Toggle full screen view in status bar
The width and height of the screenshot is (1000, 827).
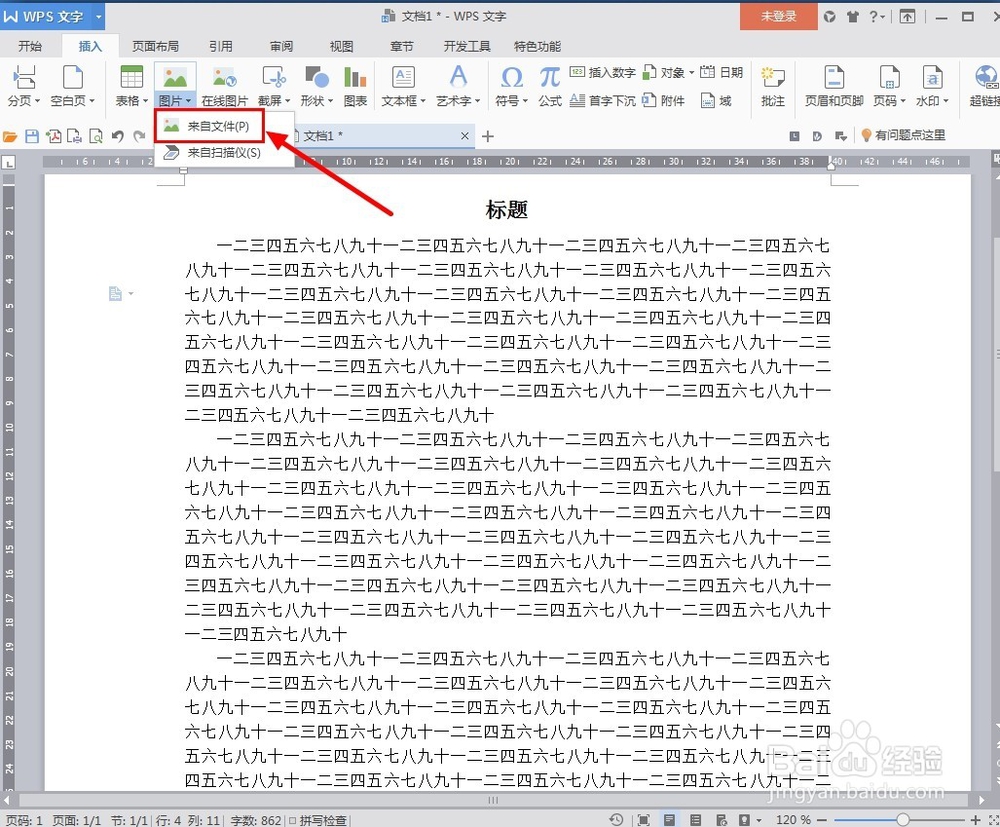click(x=643, y=820)
